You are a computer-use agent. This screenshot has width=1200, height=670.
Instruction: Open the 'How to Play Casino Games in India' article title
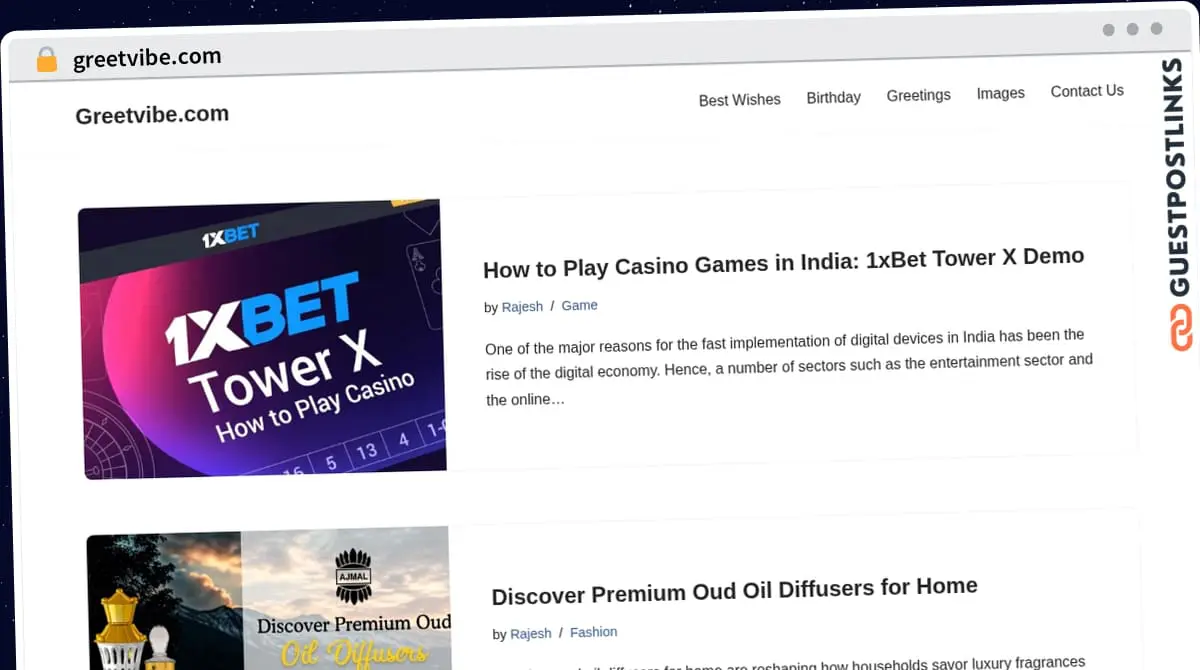point(783,263)
